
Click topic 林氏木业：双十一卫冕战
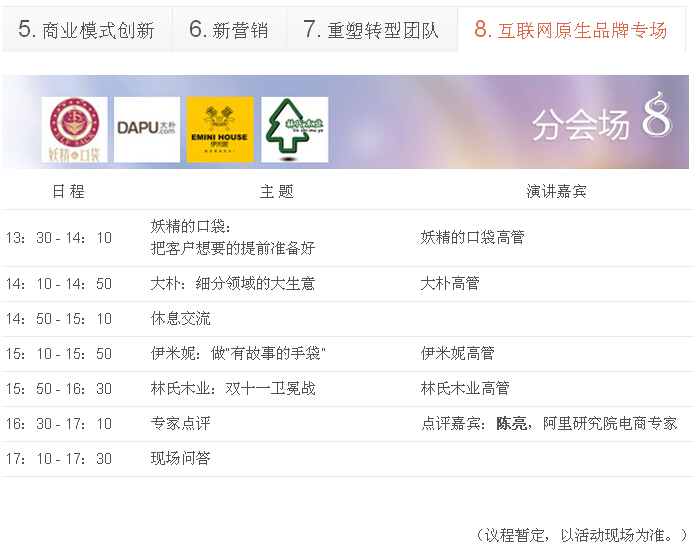[x=233, y=388]
